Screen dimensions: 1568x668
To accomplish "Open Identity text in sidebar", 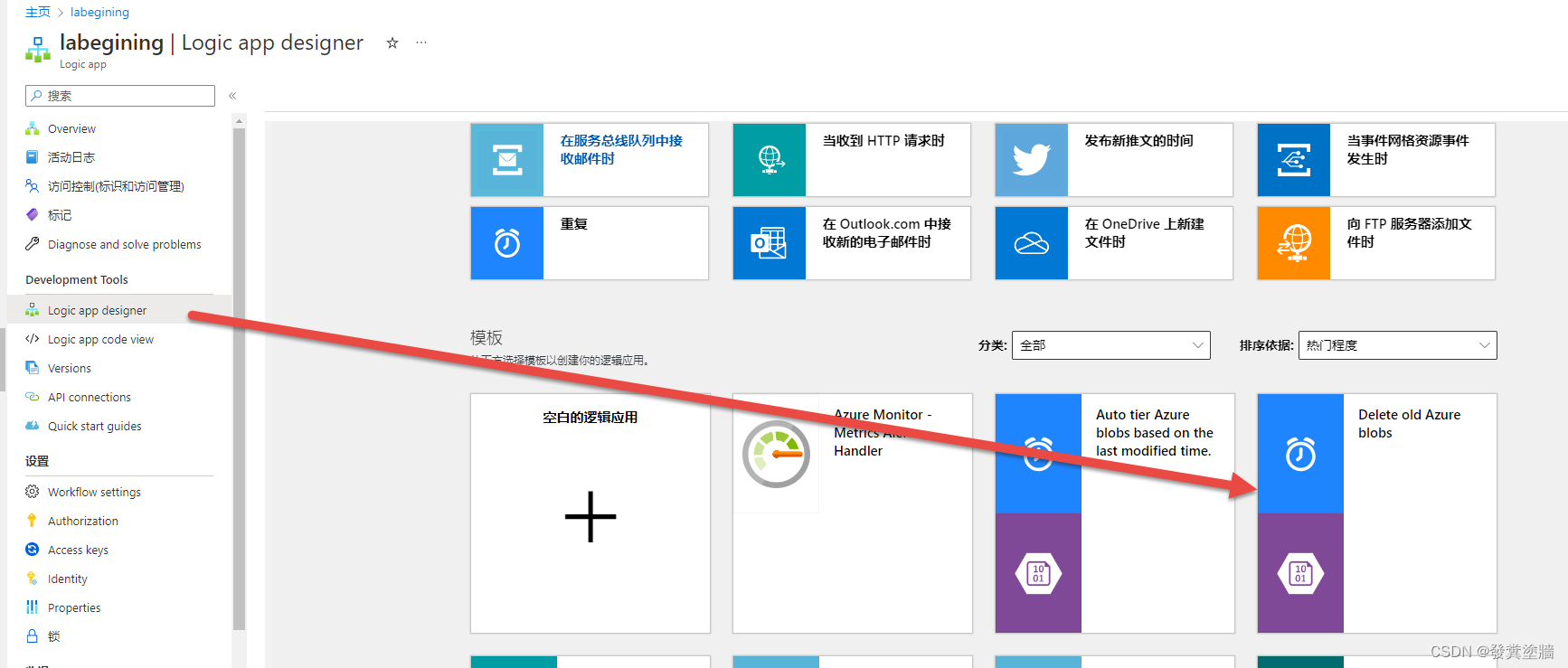I will (x=68, y=579).
